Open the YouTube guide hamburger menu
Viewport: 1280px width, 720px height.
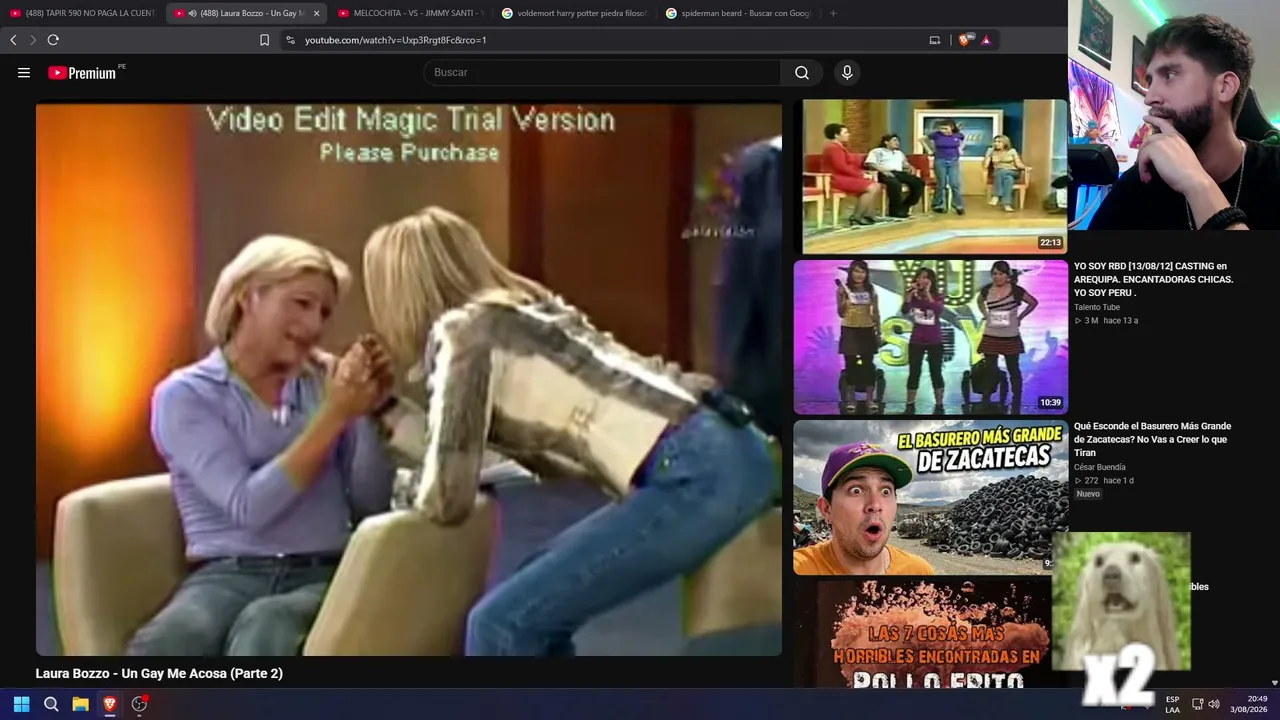[x=24, y=72]
